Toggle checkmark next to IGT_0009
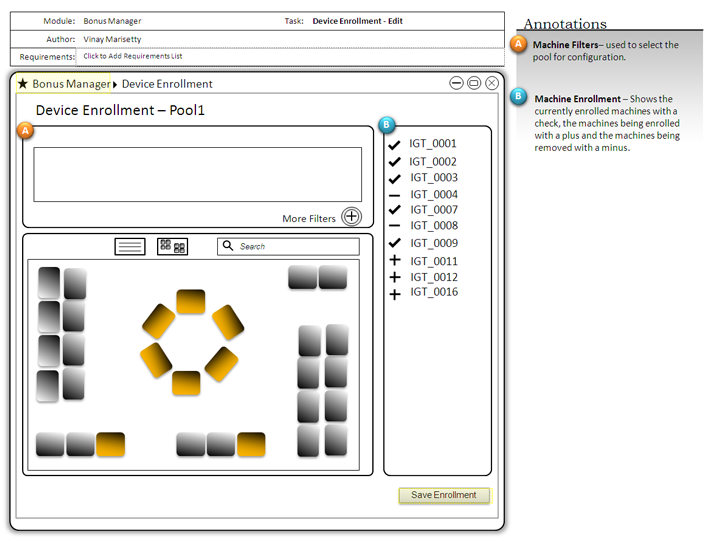The height and width of the screenshot is (541, 721). coord(395,243)
